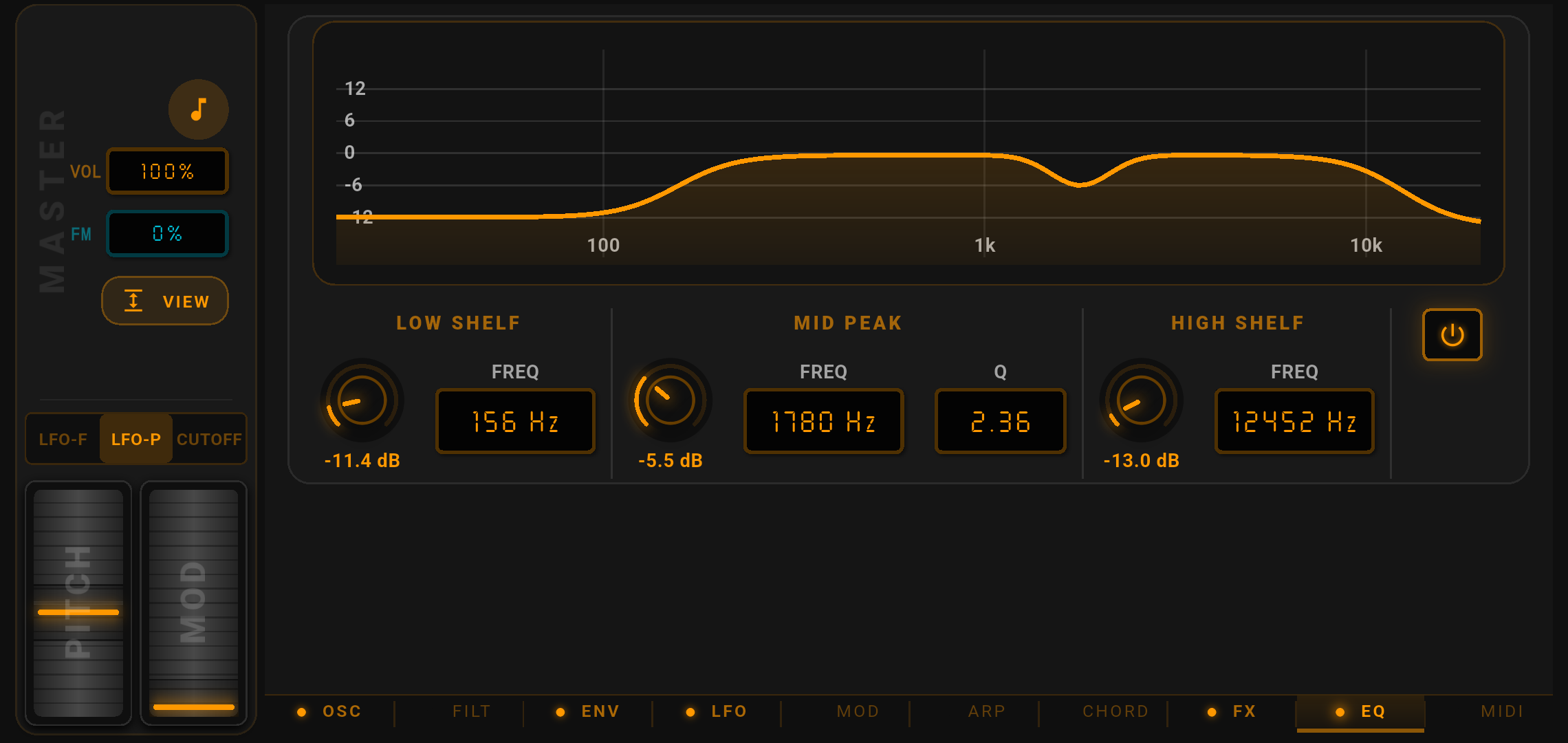The height and width of the screenshot is (743, 1568).
Task: Switch to the MIDI tab
Action: pyautogui.click(x=1503, y=711)
